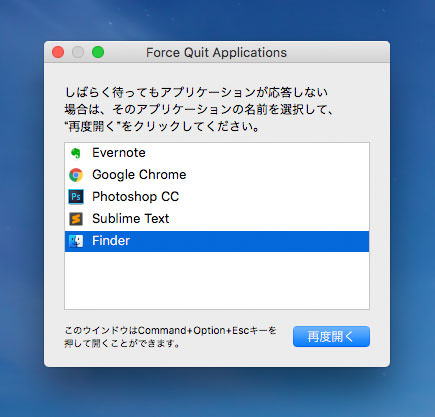Select the highlighted Finder row label
The height and width of the screenshot is (417, 435).
tap(111, 241)
